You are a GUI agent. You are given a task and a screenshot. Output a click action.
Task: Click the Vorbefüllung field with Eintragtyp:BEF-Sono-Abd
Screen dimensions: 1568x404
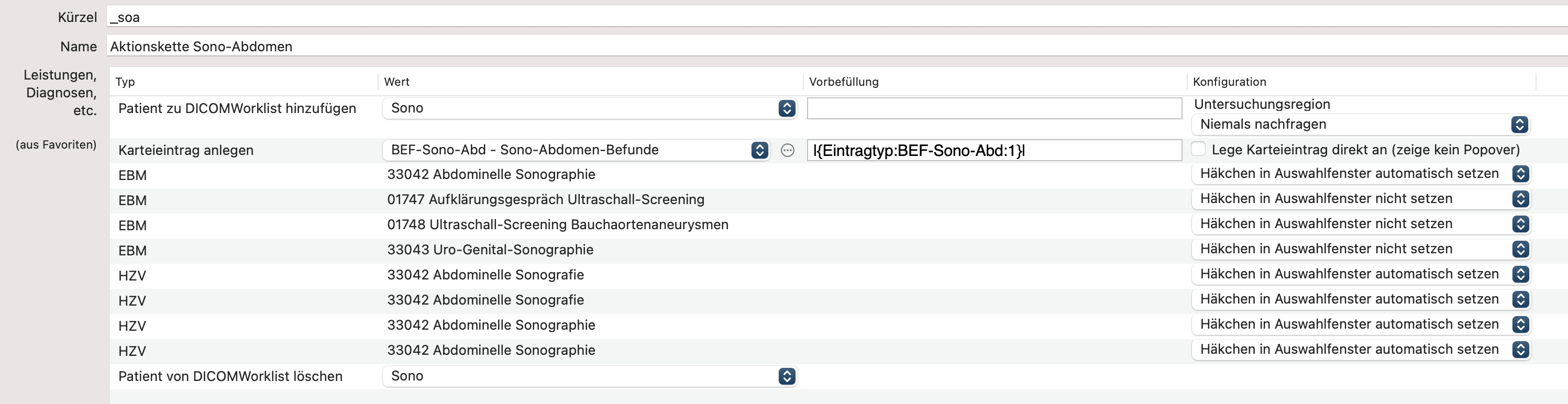993,150
